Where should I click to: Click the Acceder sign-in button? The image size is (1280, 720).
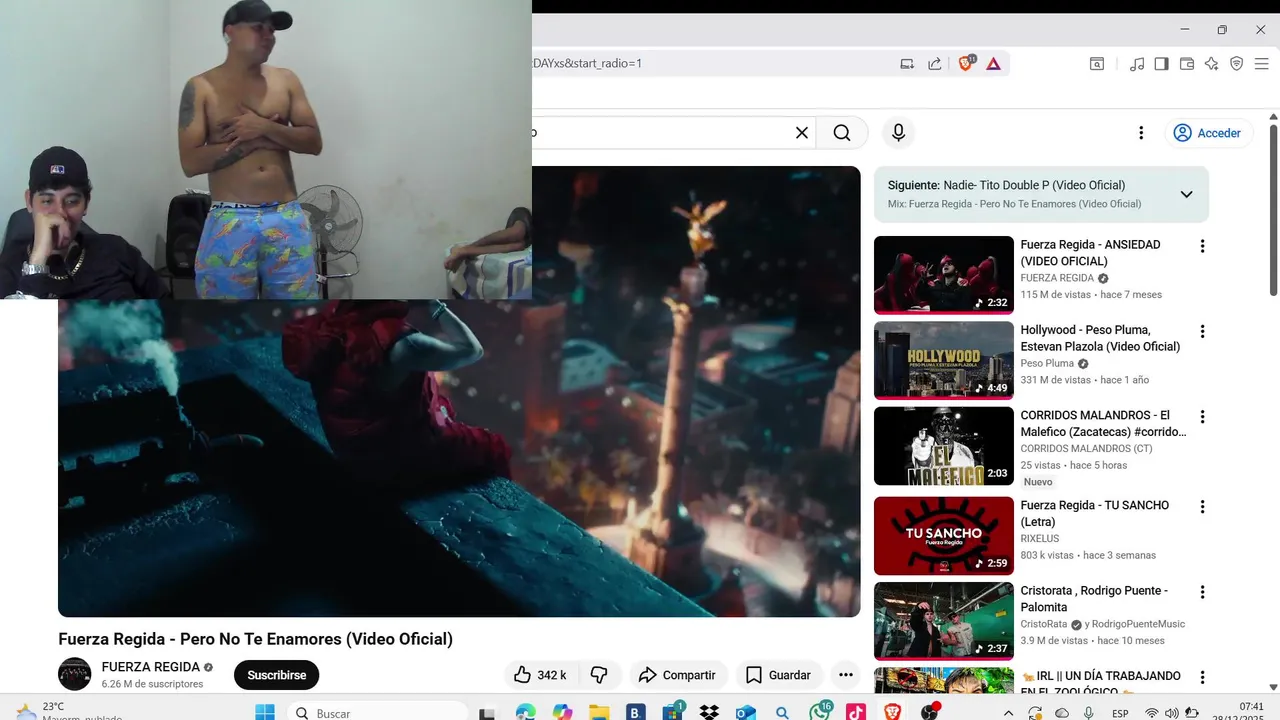pos(1207,133)
